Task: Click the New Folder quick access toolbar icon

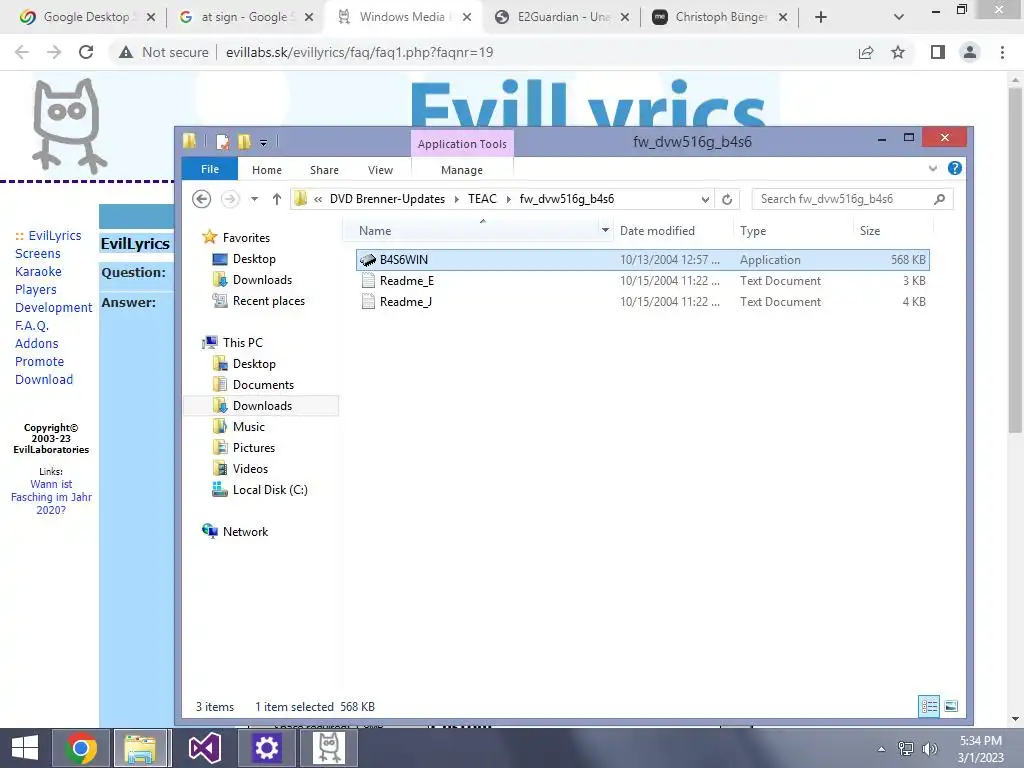Action: pos(244,142)
